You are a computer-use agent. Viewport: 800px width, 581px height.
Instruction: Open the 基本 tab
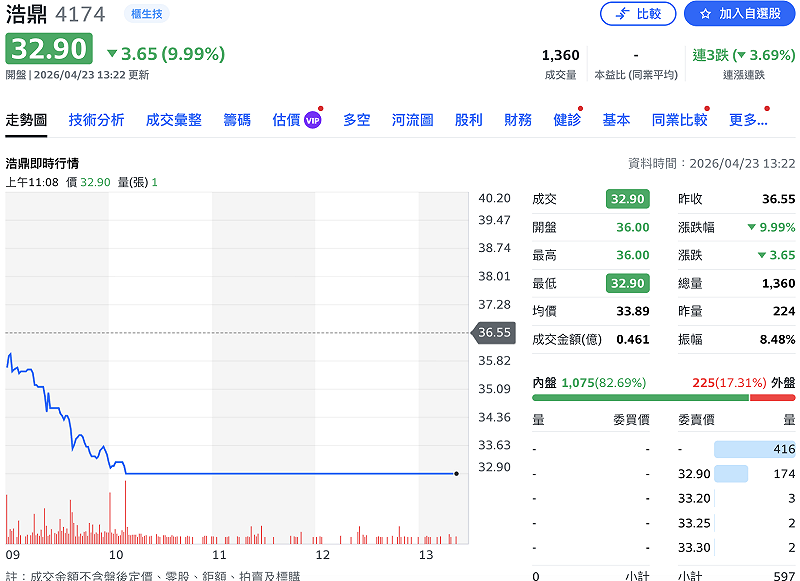click(616, 120)
